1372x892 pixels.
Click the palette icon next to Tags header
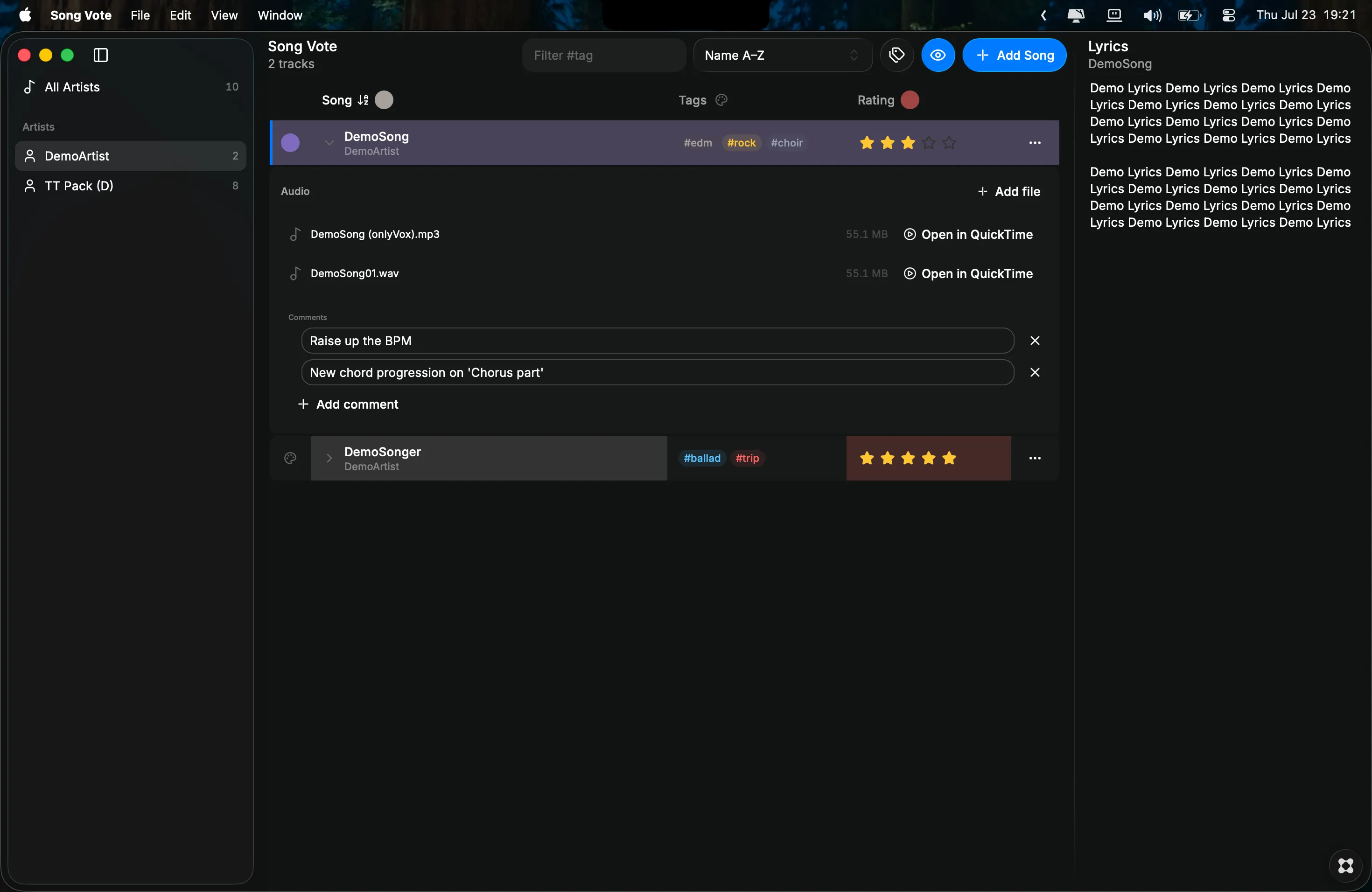721,100
